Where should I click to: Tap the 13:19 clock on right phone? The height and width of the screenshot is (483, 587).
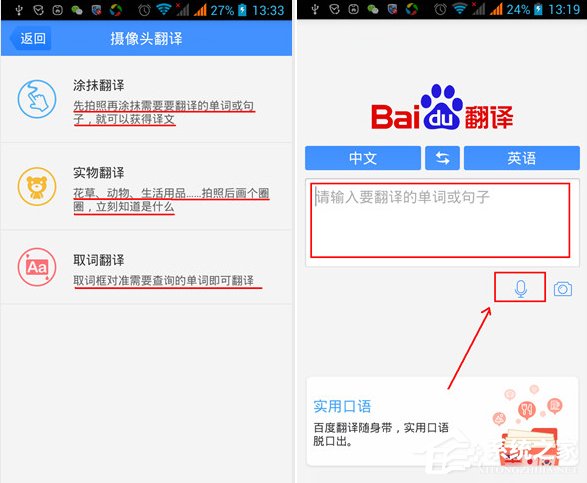(564, 10)
